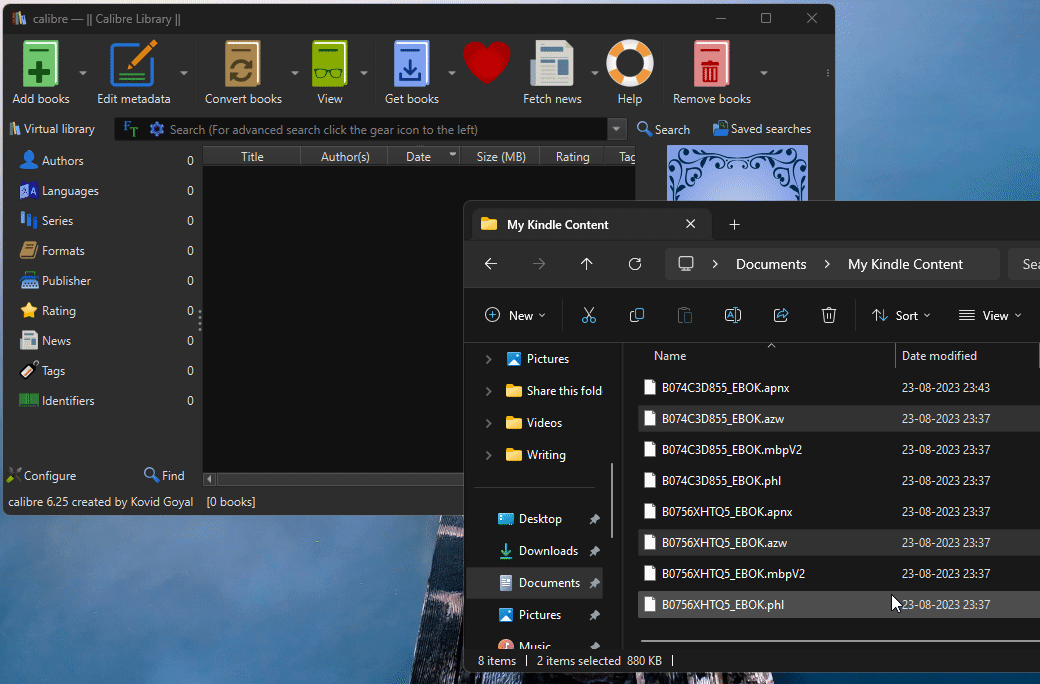
Task: Click the Saved searches button
Action: [761, 129]
